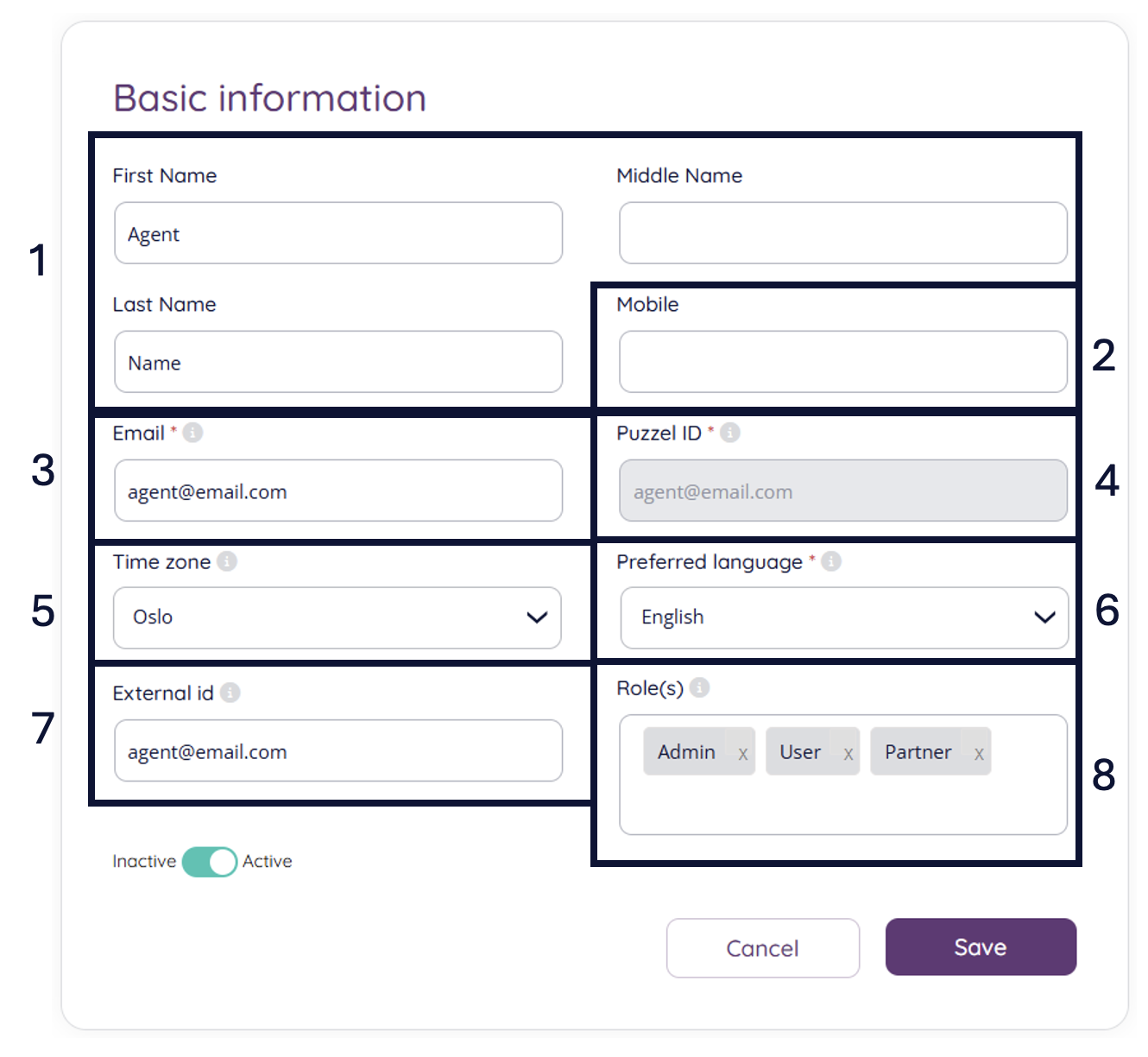Click the Cancel button
Viewport: 1148px width, 1057px height.
[x=762, y=947]
